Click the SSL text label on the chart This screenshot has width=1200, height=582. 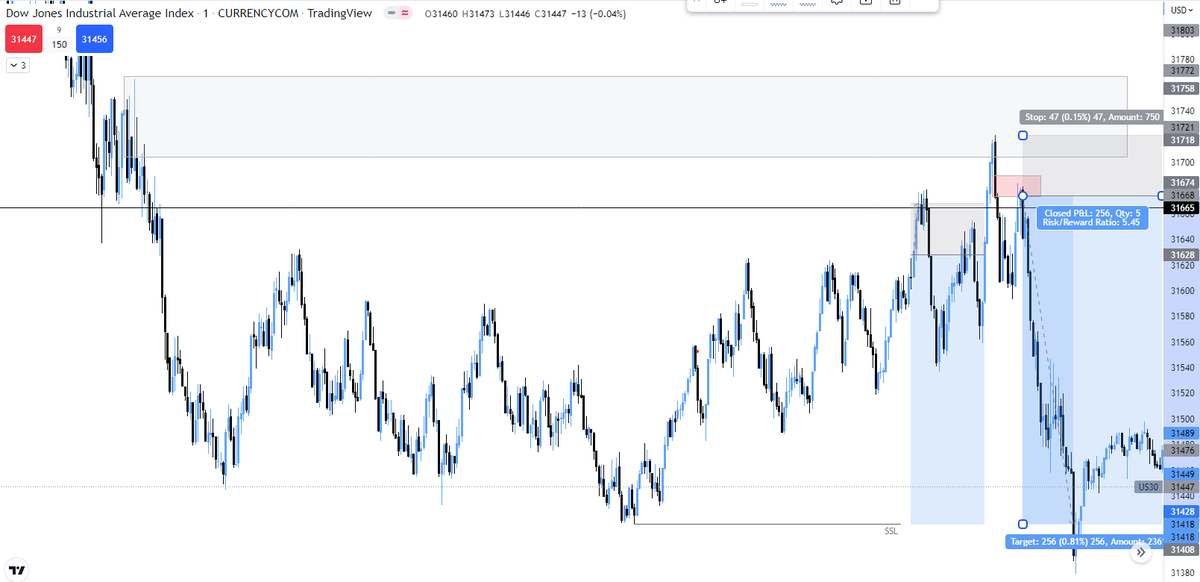[x=892, y=531]
